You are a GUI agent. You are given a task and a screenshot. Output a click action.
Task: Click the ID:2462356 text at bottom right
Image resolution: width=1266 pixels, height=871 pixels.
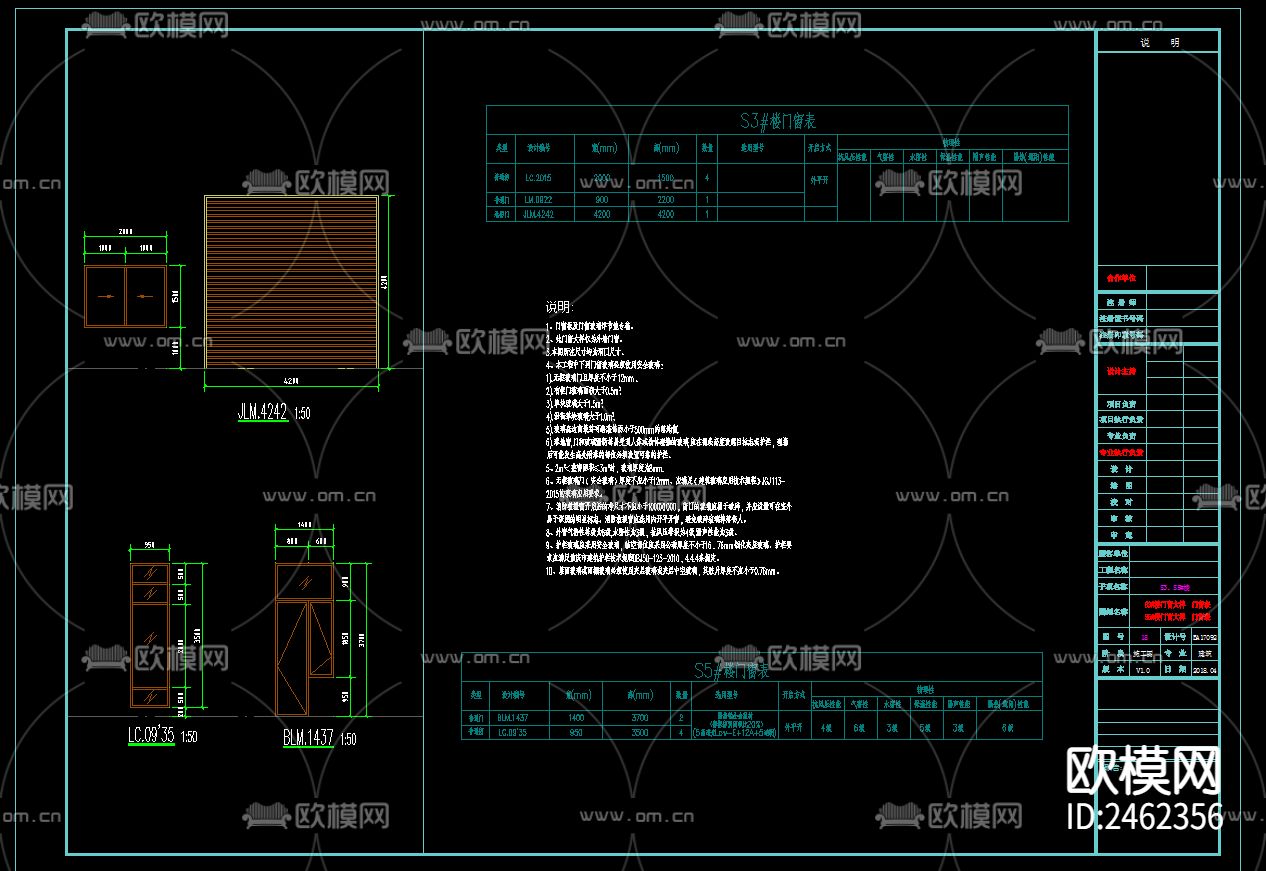click(x=1146, y=816)
